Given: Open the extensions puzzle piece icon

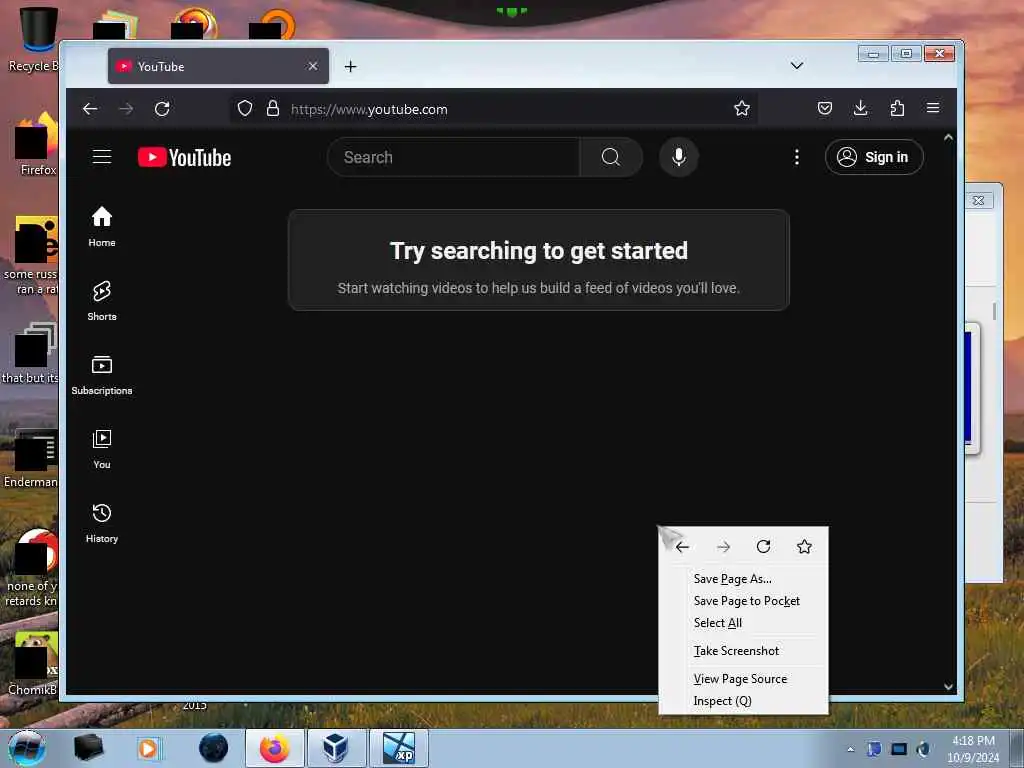Looking at the screenshot, I should coord(897,108).
